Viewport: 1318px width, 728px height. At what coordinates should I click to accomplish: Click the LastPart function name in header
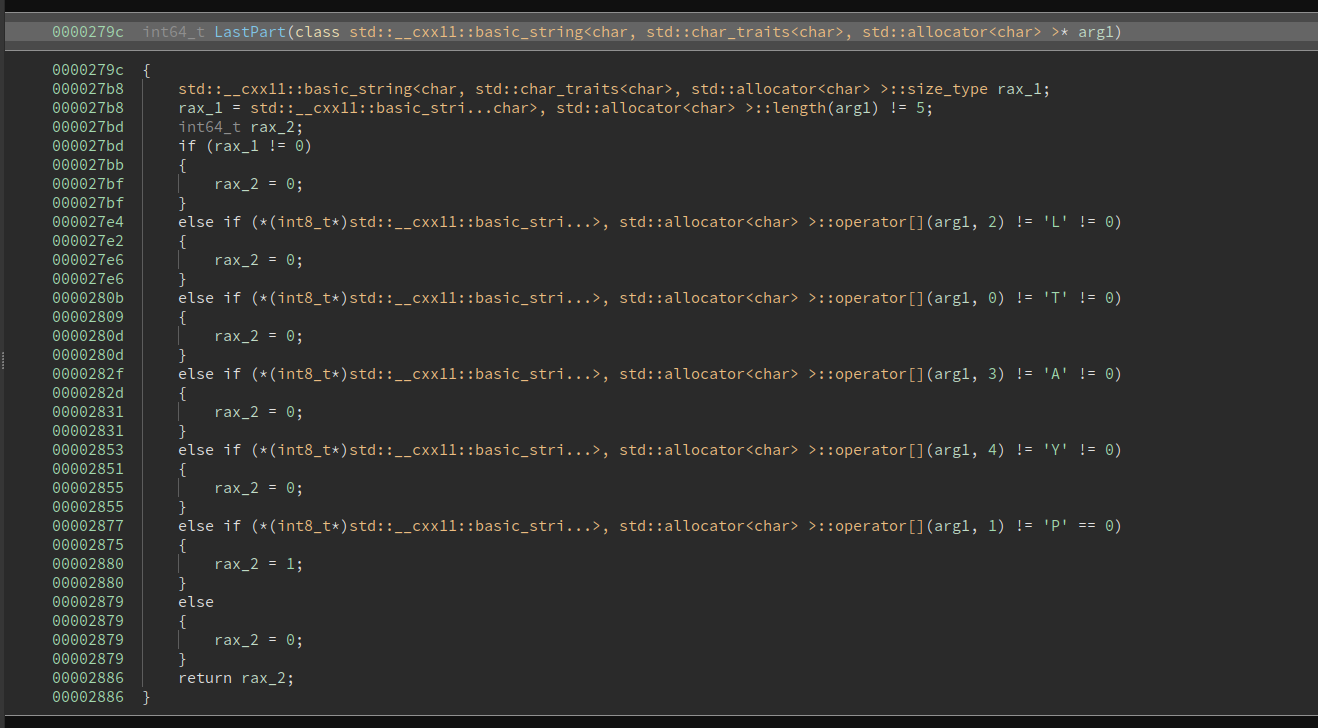click(250, 32)
